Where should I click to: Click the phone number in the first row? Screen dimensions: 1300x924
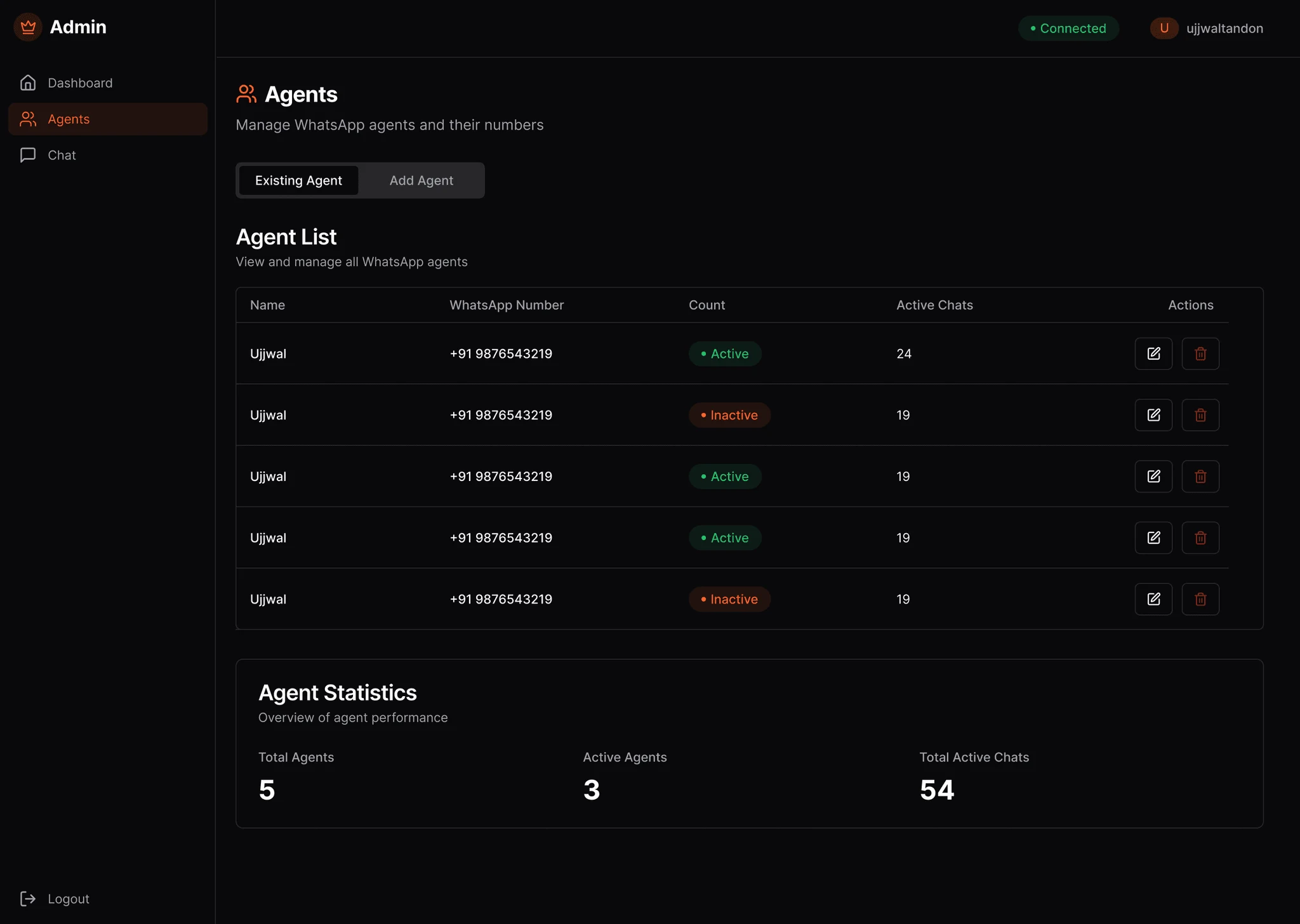click(501, 353)
